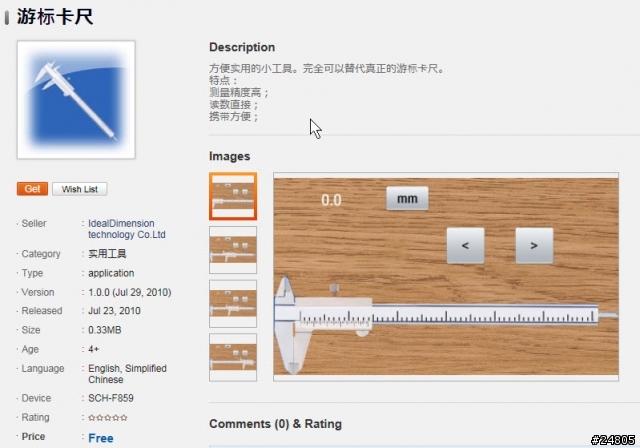The image size is (640, 448).
Task: Click the category value 实用工具
Action: coord(107,254)
